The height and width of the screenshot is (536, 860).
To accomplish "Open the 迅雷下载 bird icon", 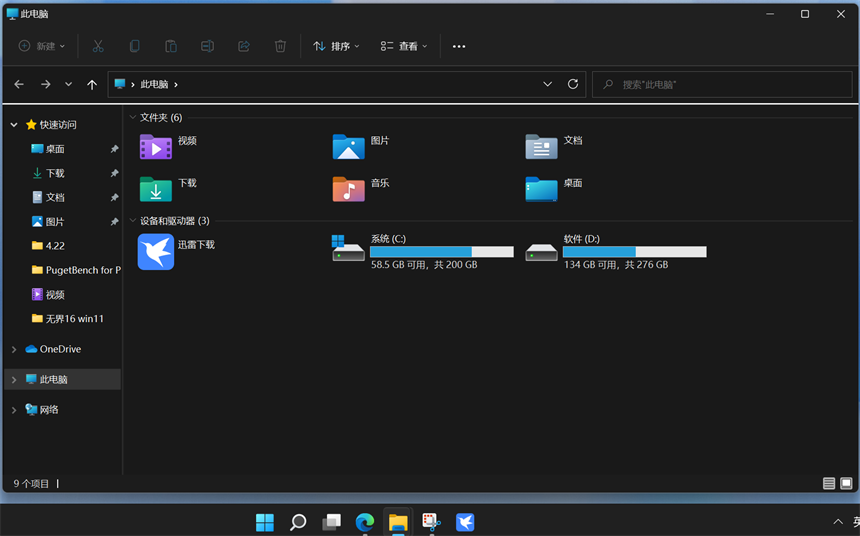I will point(156,252).
